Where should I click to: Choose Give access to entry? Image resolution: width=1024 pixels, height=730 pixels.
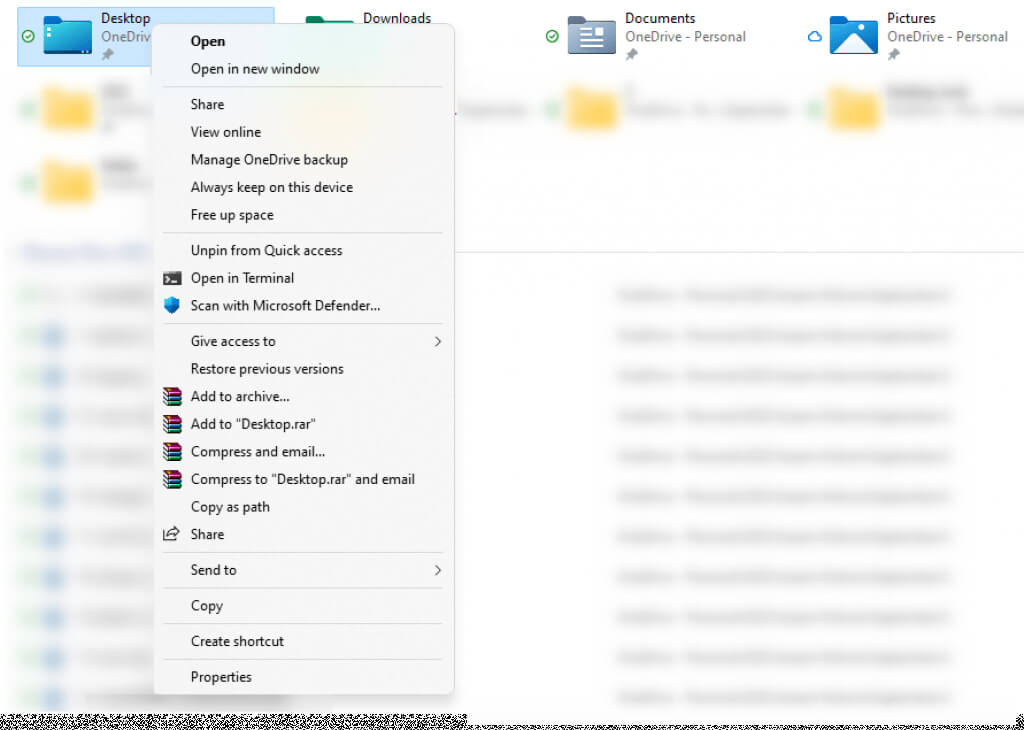(233, 341)
